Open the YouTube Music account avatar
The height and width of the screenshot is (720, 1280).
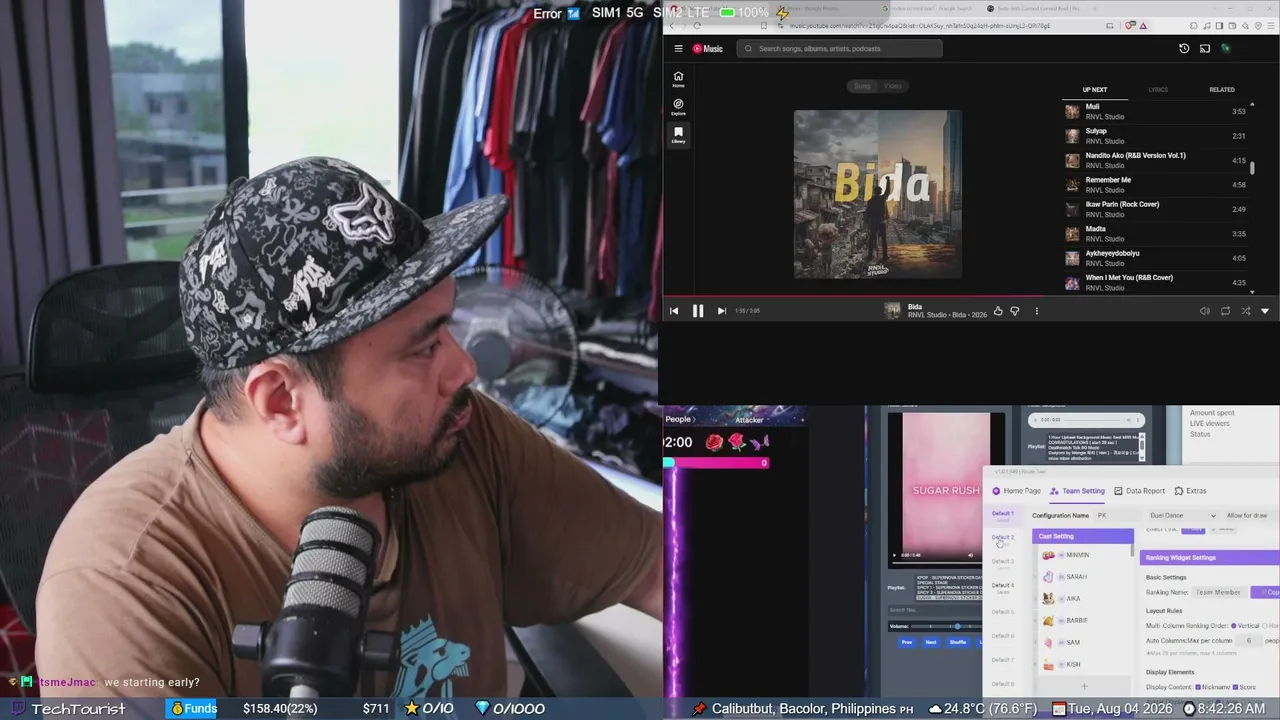point(1225,48)
